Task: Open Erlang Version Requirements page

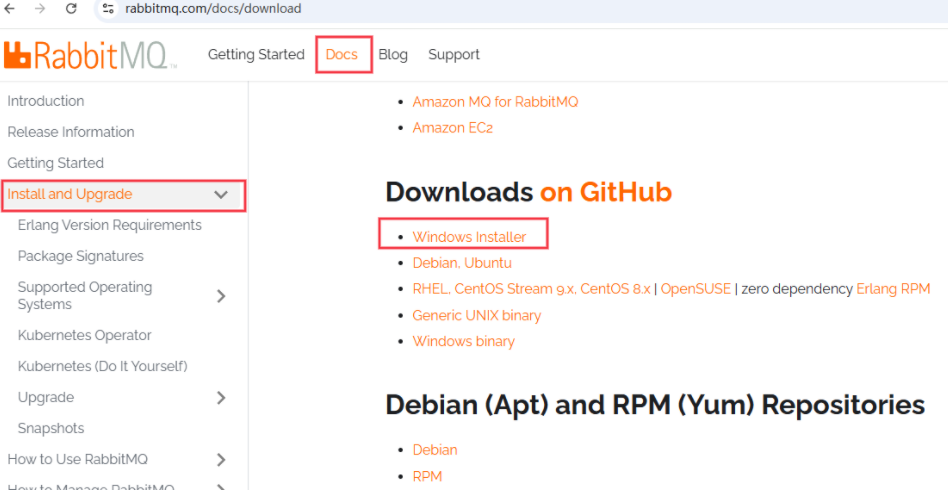Action: click(x=110, y=225)
